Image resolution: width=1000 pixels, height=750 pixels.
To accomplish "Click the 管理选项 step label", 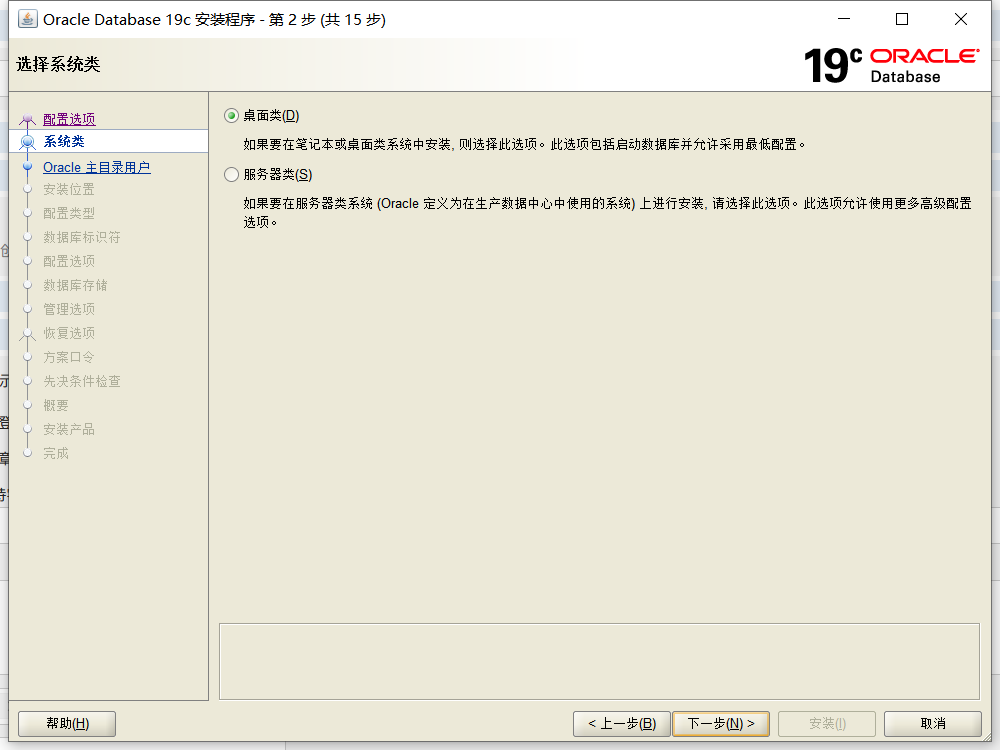I will [69, 309].
